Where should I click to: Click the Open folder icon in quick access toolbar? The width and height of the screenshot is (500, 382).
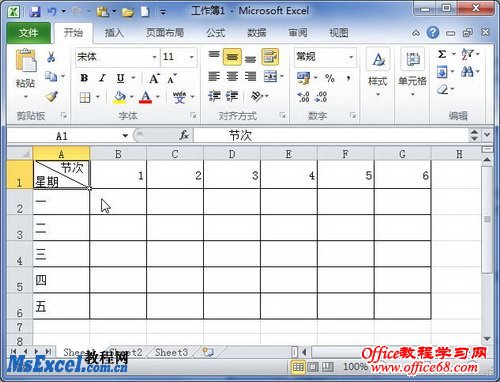tap(128, 12)
